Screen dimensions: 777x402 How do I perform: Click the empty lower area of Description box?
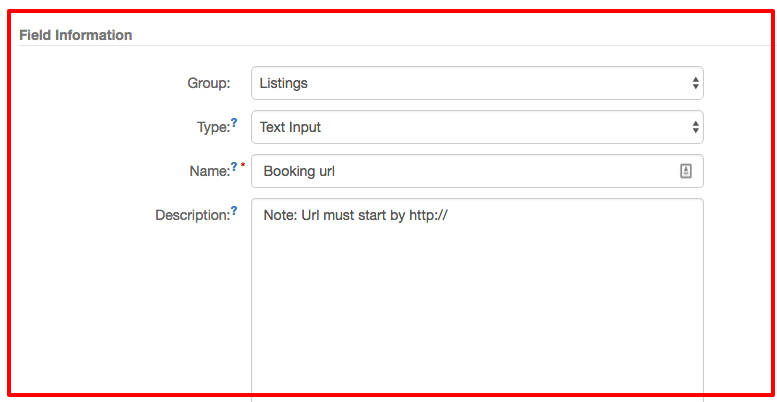476,340
